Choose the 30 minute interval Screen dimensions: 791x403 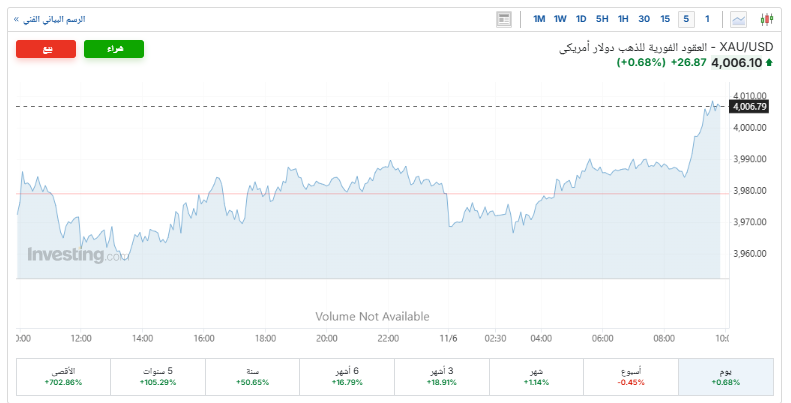(x=644, y=19)
